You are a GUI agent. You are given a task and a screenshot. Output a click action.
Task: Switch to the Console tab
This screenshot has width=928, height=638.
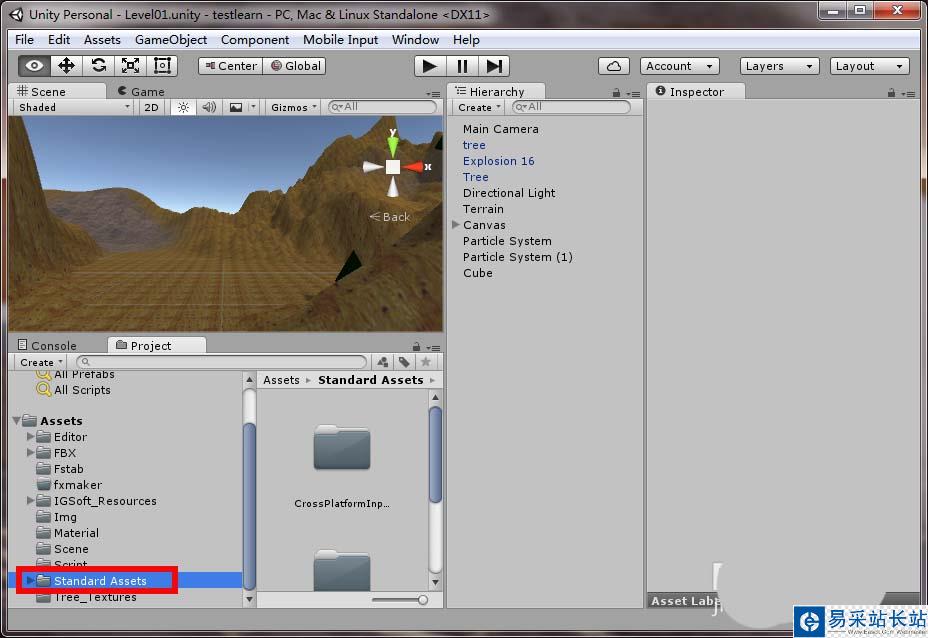point(47,346)
